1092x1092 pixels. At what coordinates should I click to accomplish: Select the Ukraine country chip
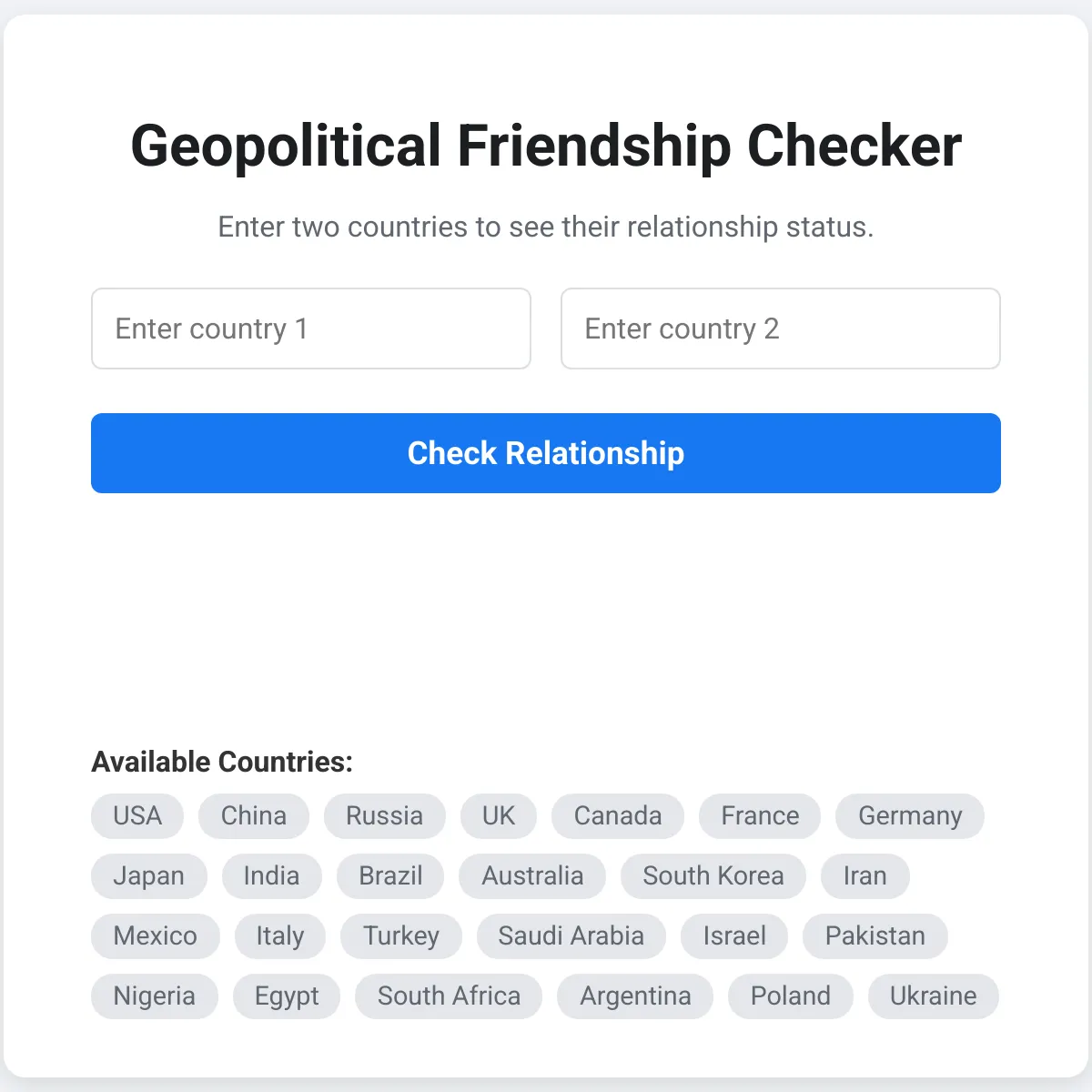coord(934,996)
